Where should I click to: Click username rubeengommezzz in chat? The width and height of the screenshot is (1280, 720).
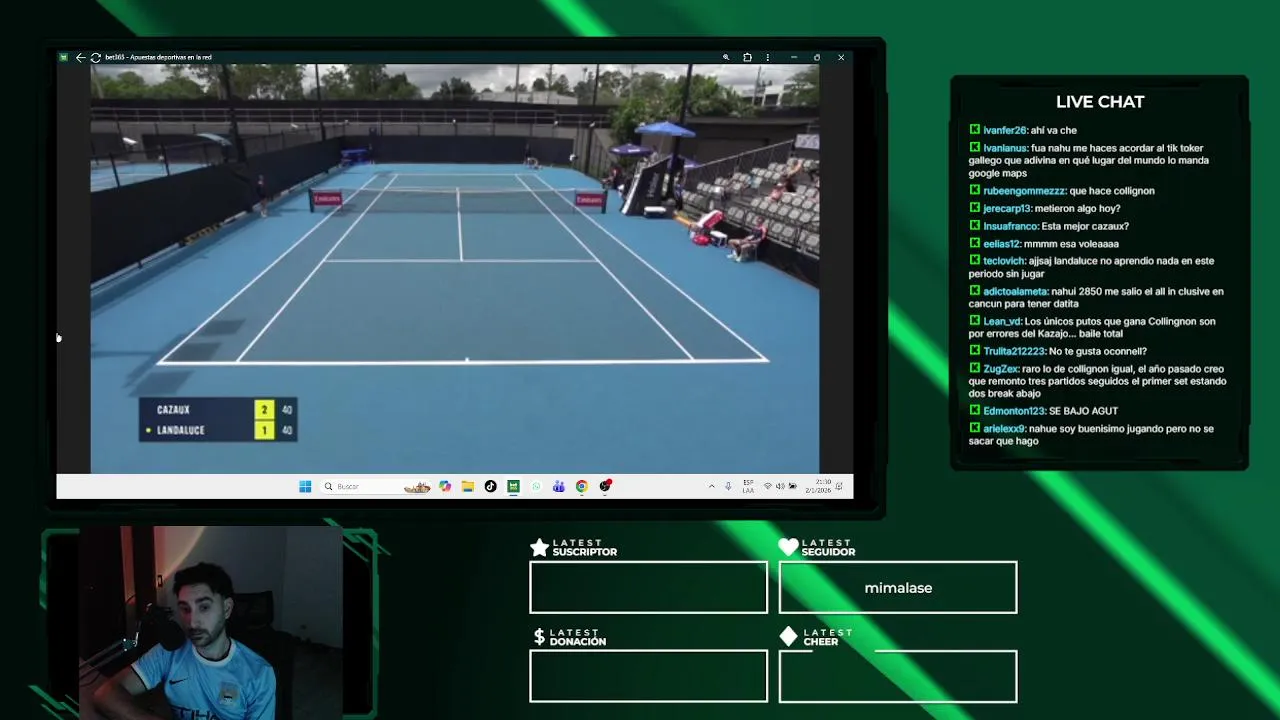[x=1024, y=190]
